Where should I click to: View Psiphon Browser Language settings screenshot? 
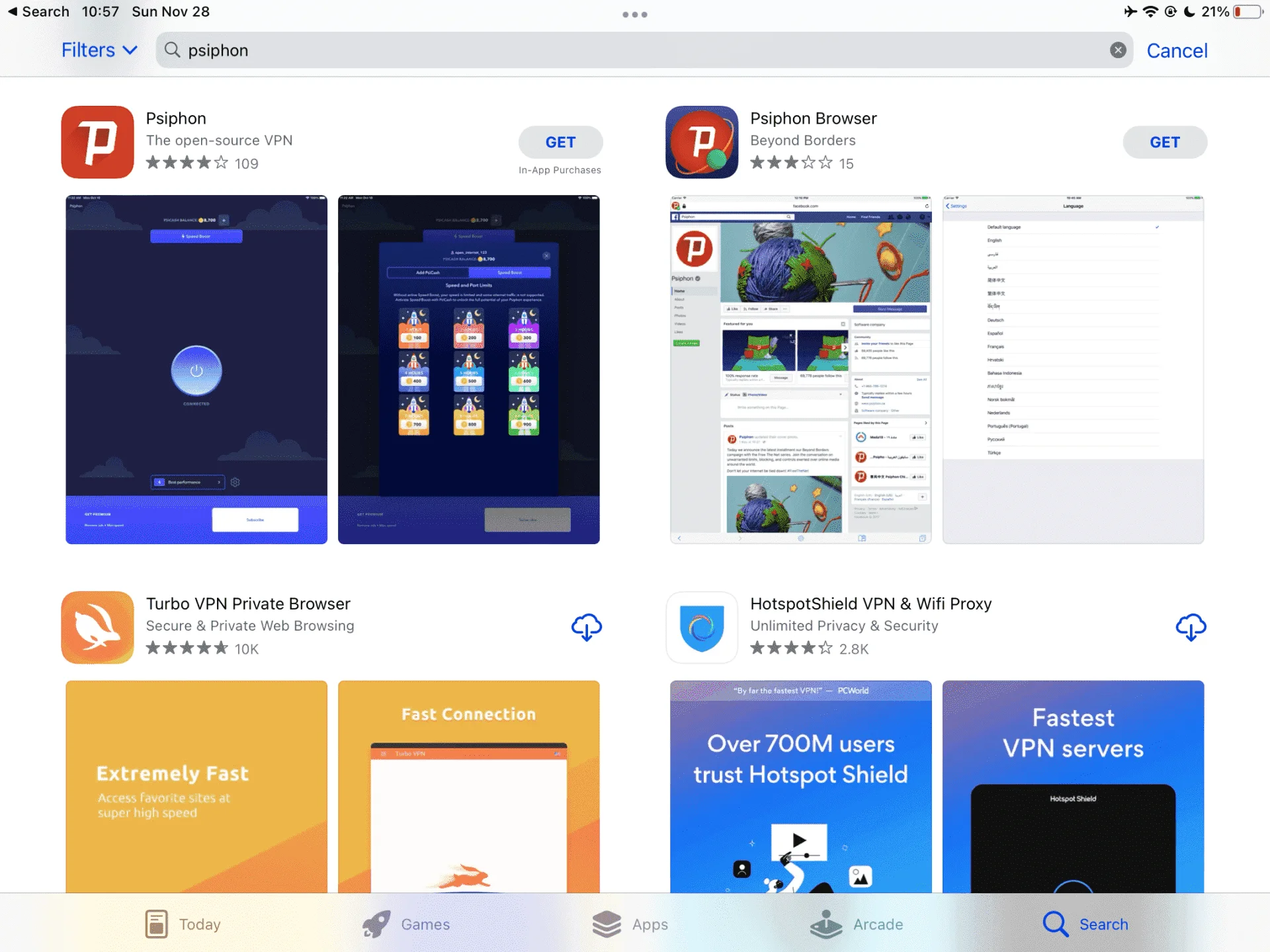click(1073, 370)
